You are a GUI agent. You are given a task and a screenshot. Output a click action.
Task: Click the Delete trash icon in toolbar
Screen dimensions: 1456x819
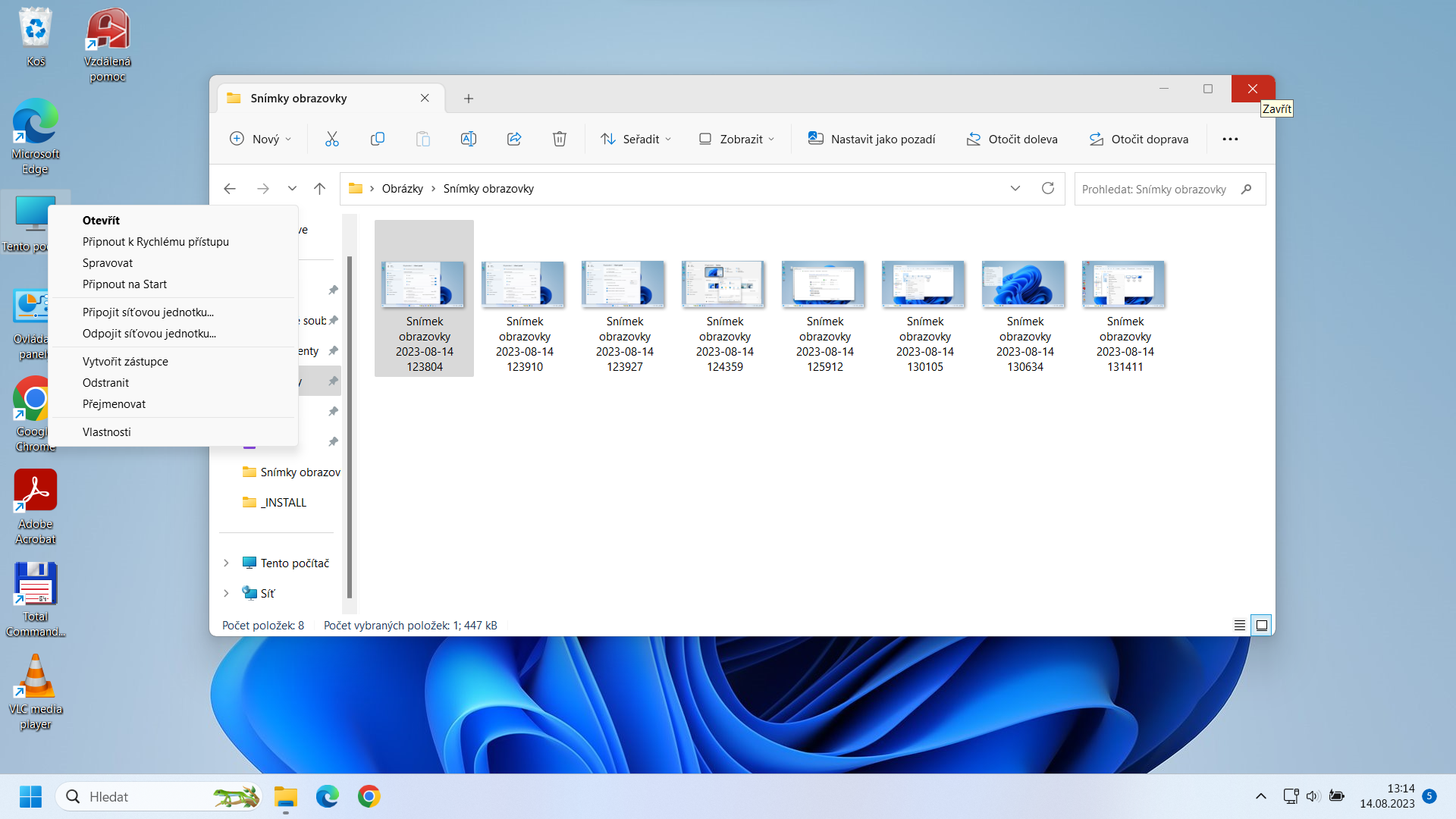pyautogui.click(x=559, y=139)
